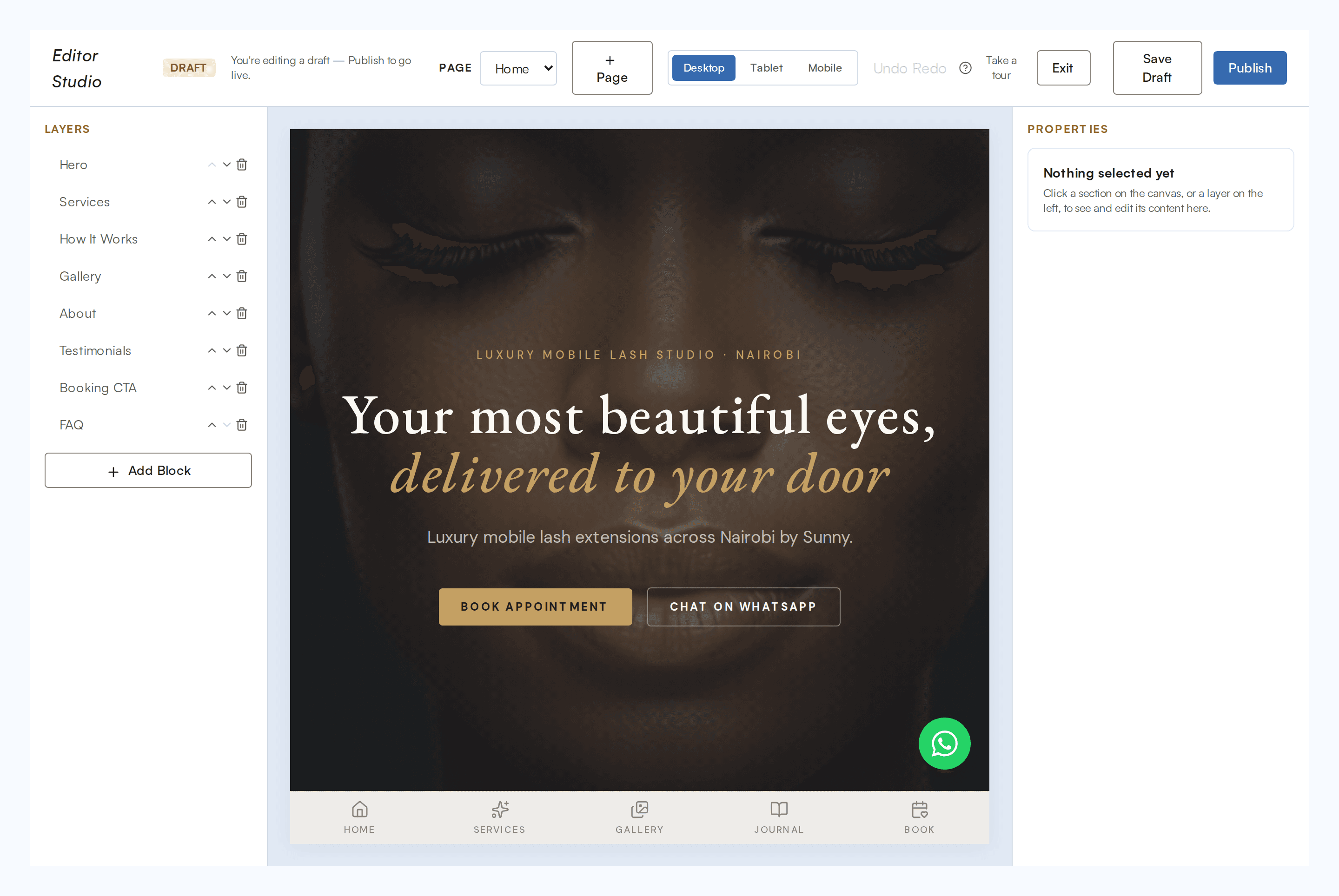The height and width of the screenshot is (896, 1339).
Task: Delete the About layer with trash icon
Action: [242, 313]
